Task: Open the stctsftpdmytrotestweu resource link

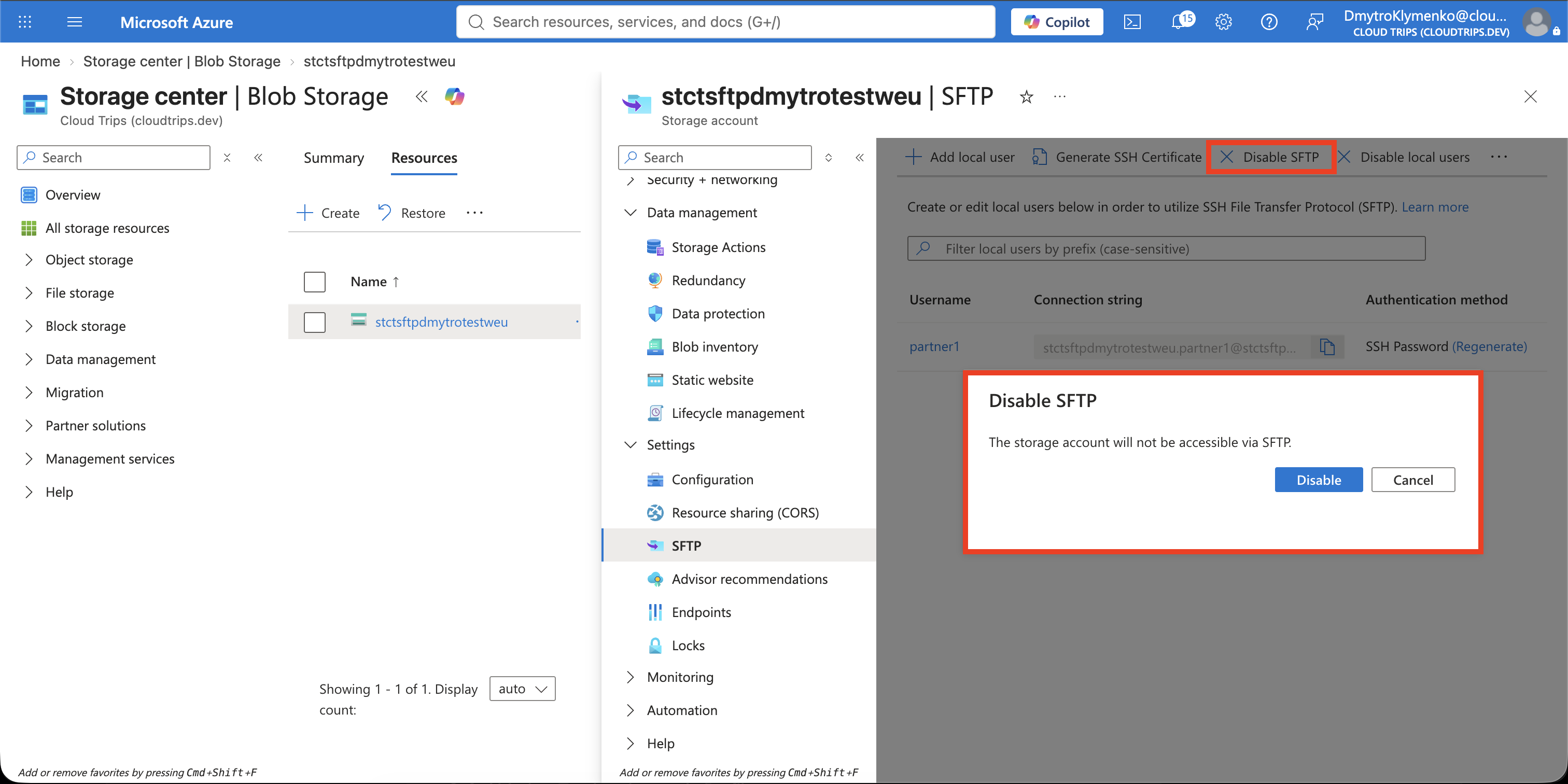Action: (x=441, y=322)
